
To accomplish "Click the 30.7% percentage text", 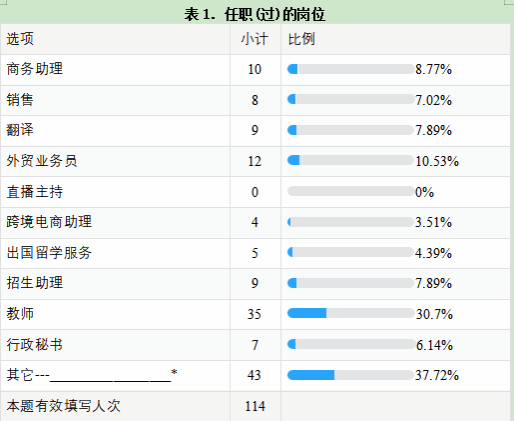I will (x=434, y=314).
